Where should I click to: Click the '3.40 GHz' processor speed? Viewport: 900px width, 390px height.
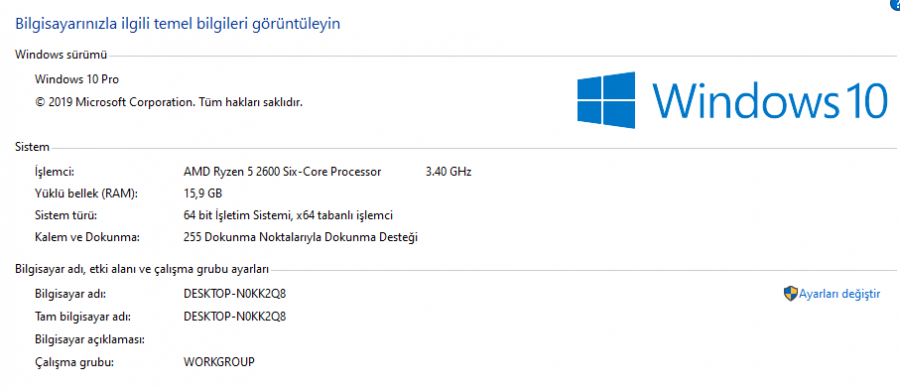pyautogui.click(x=448, y=171)
